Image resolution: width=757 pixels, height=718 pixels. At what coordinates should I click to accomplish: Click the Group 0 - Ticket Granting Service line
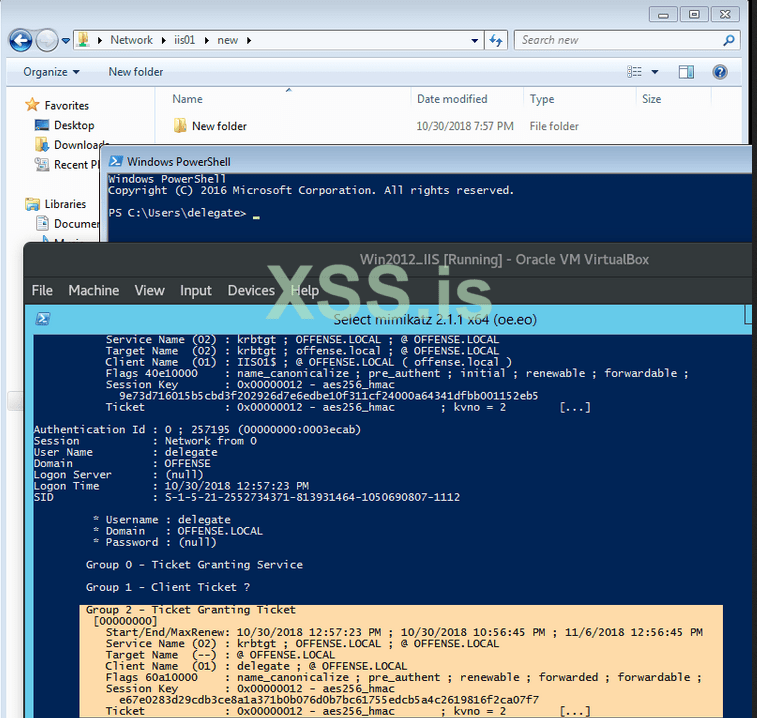[x=194, y=564]
